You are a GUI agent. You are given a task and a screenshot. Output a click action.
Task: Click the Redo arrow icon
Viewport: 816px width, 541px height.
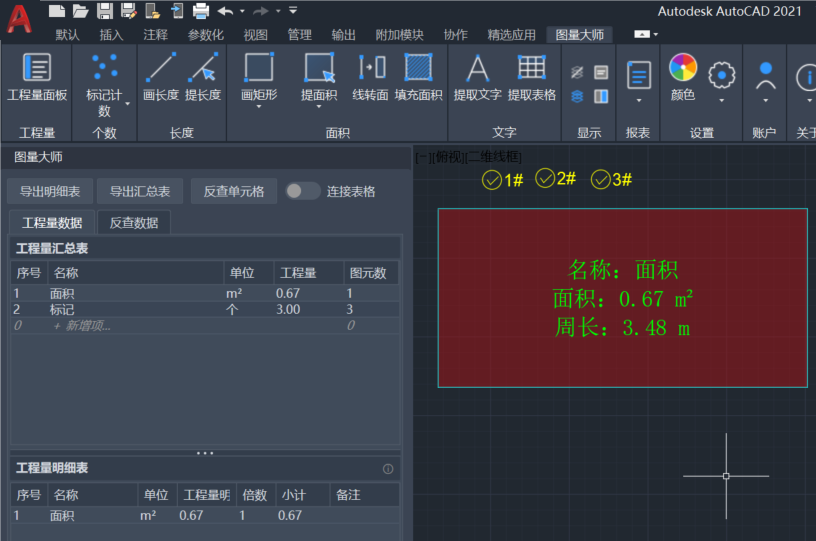coord(261,10)
